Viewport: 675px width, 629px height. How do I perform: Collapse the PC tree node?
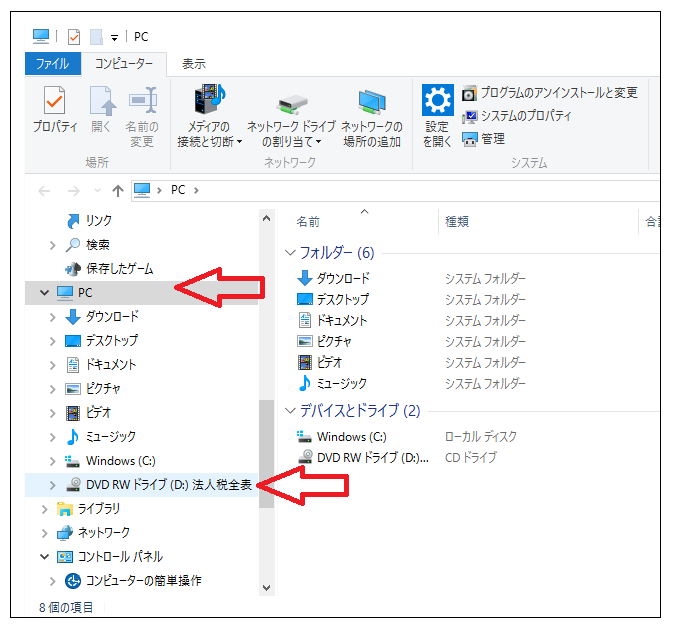[x=43, y=293]
